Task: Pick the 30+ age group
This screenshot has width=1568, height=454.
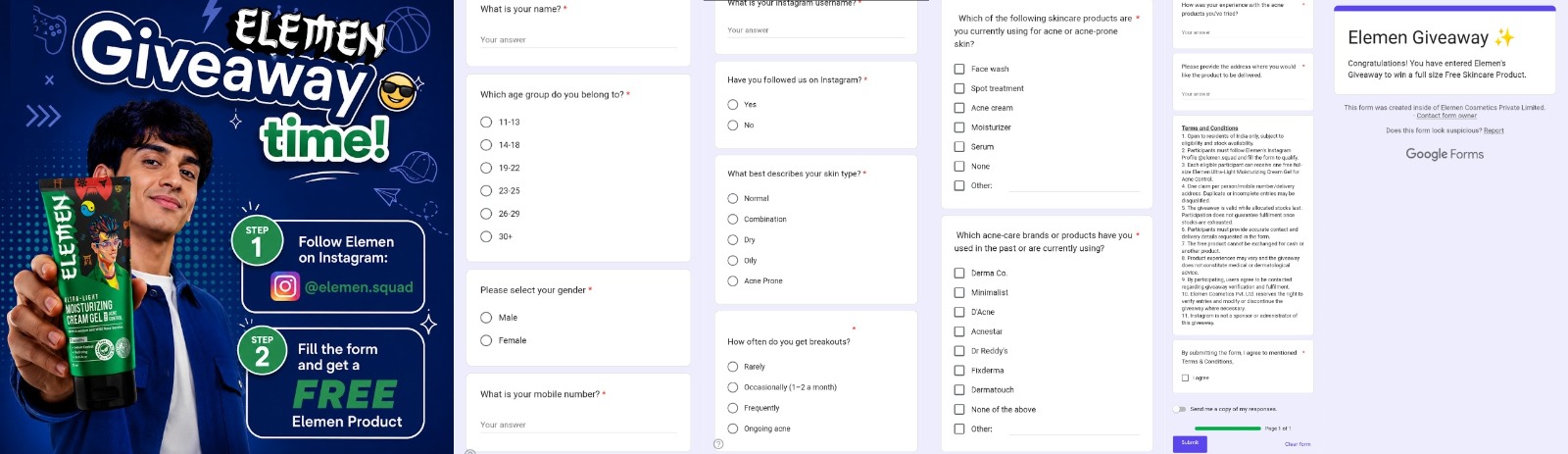Action: (486, 236)
